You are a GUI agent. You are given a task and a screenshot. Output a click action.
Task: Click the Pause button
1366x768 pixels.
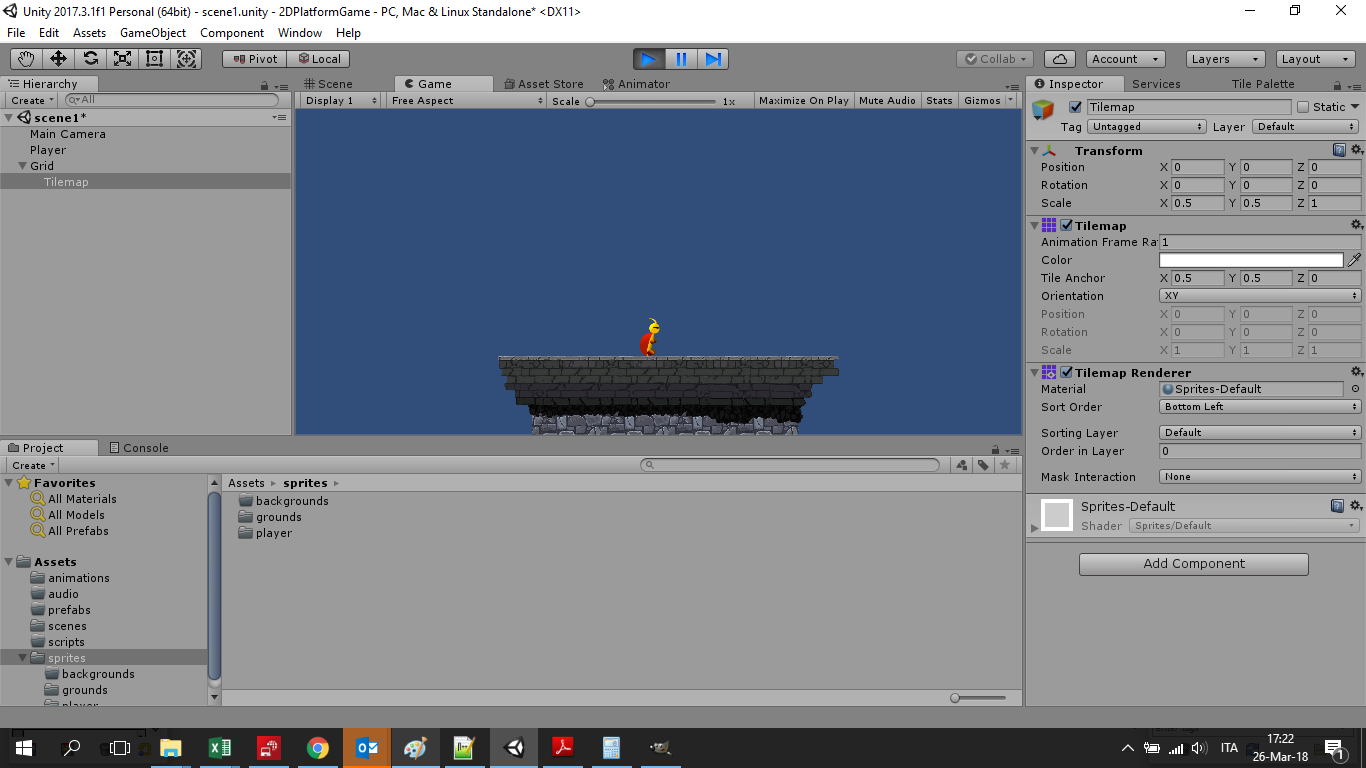[681, 59]
